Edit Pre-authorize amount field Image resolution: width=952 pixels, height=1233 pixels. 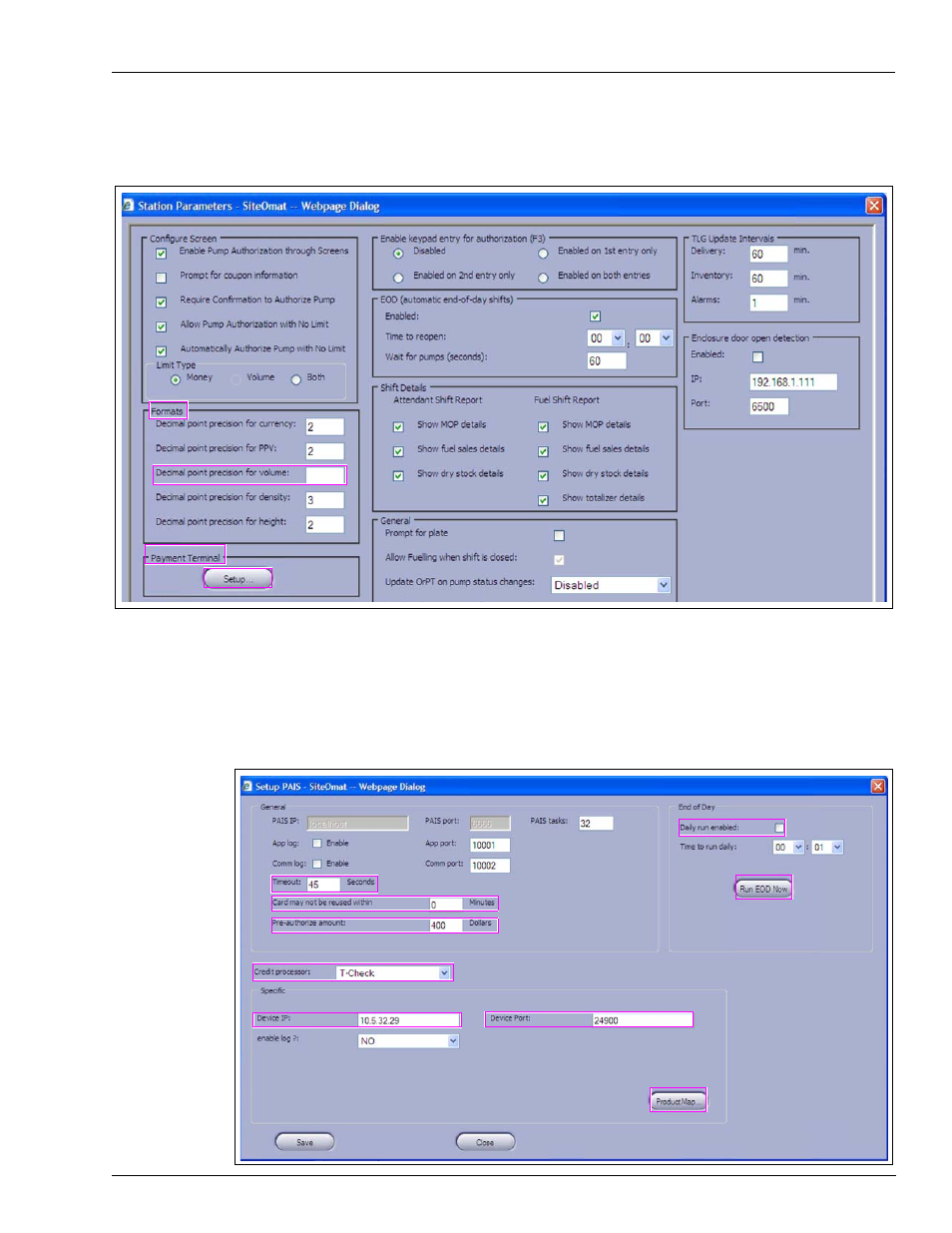(446, 925)
